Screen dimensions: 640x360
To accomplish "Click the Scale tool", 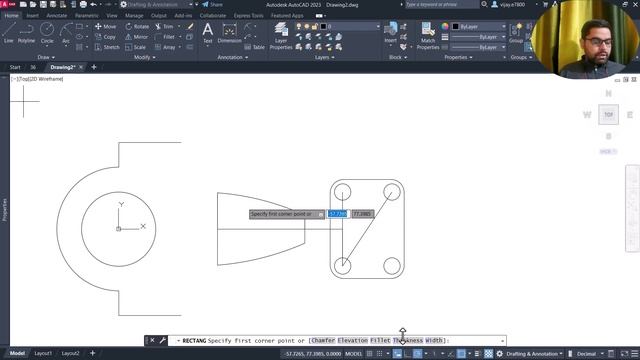I will (x=136, y=47).
